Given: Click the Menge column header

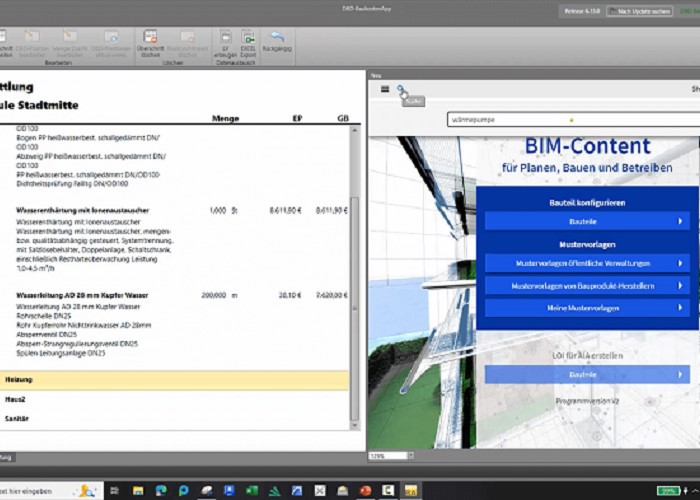Looking at the screenshot, I should pos(225,118).
